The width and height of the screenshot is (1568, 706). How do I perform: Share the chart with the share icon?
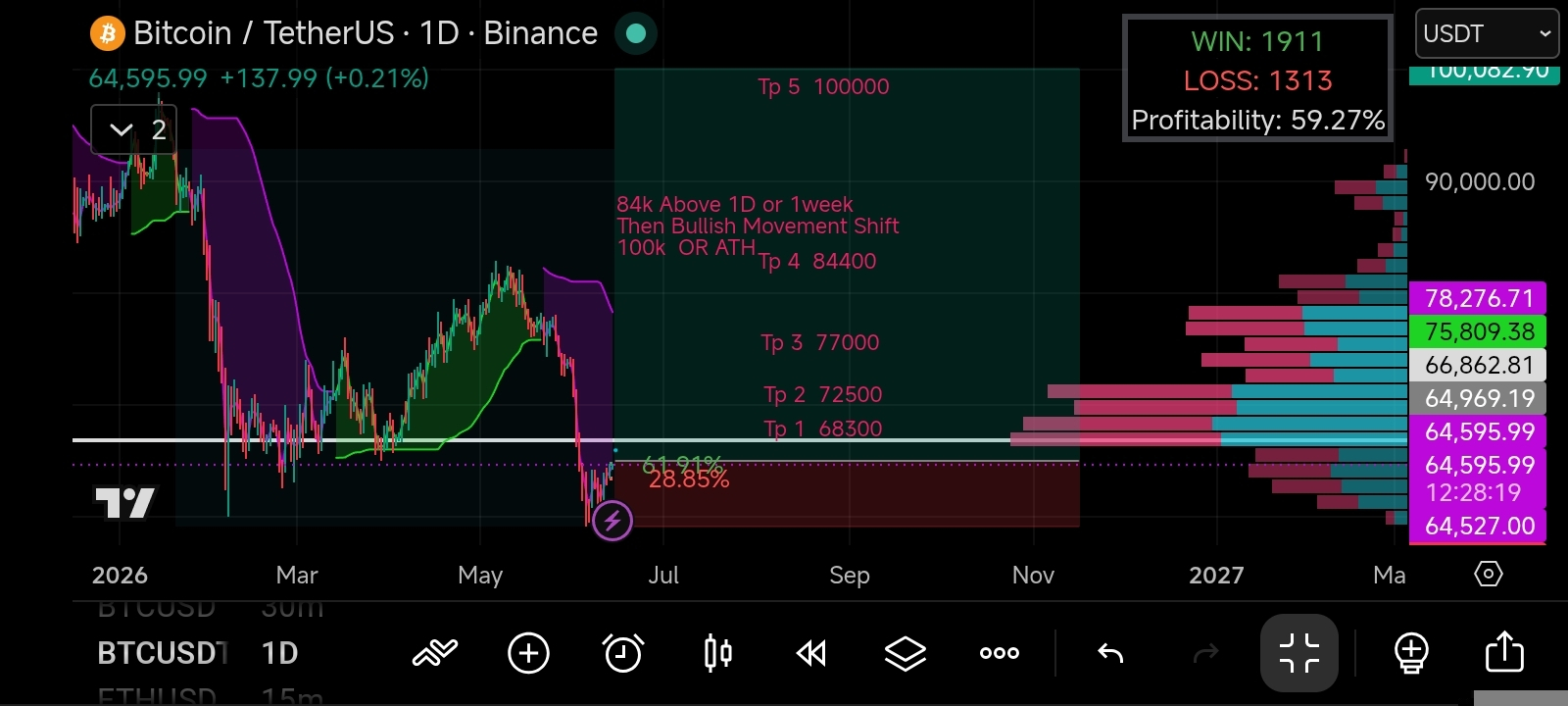pos(1504,652)
